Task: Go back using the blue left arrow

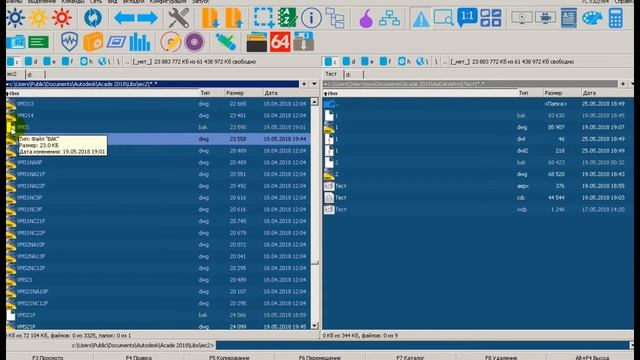Action: [124, 18]
